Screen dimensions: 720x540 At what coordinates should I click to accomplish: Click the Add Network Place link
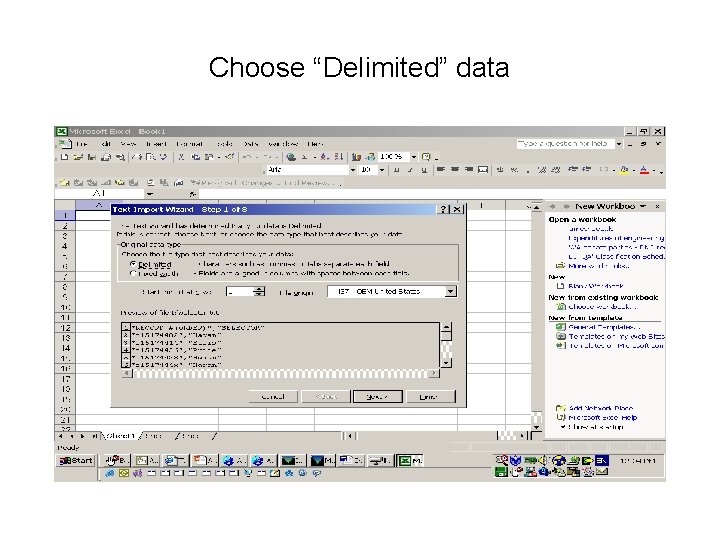click(x=601, y=408)
